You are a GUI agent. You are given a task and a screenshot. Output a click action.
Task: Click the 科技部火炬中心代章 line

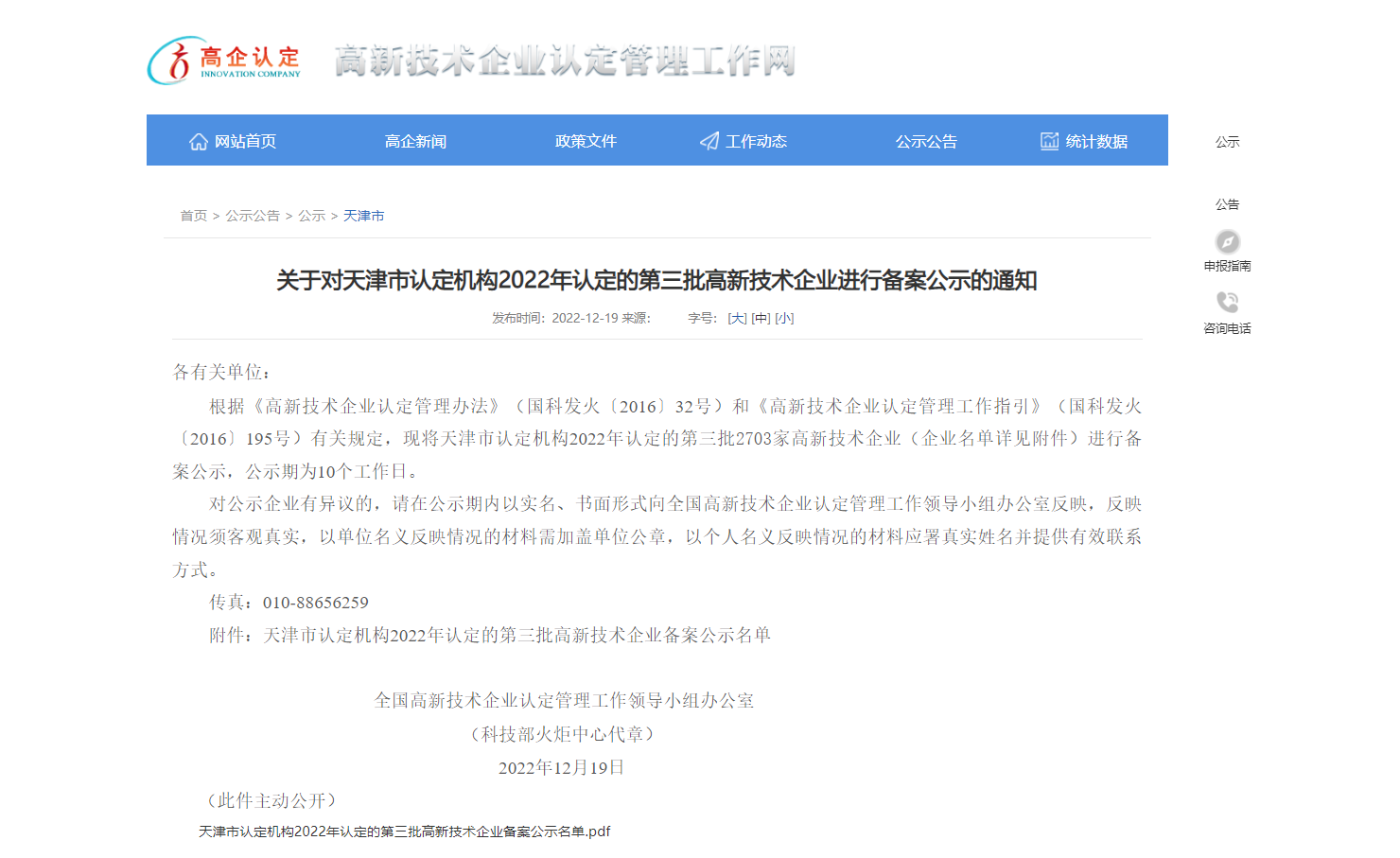562,734
